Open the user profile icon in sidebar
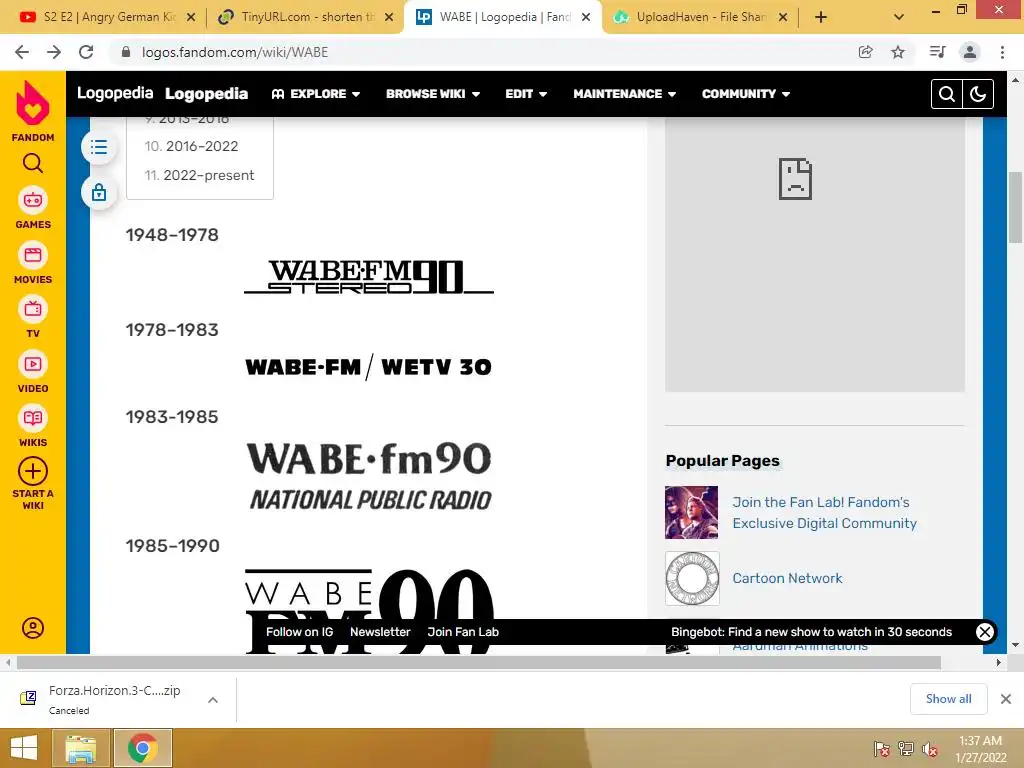The image size is (1024, 768). [33, 628]
